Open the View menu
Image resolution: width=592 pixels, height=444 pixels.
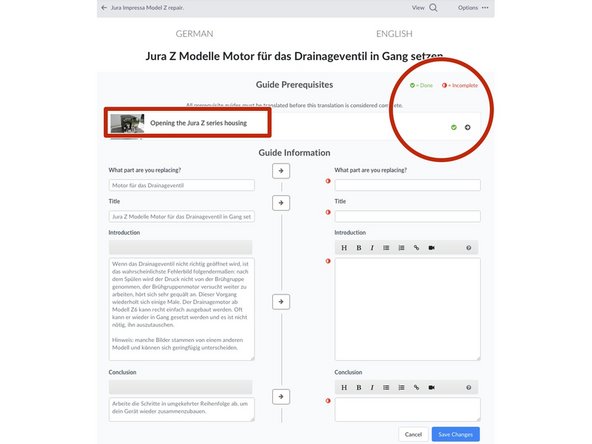pos(418,8)
